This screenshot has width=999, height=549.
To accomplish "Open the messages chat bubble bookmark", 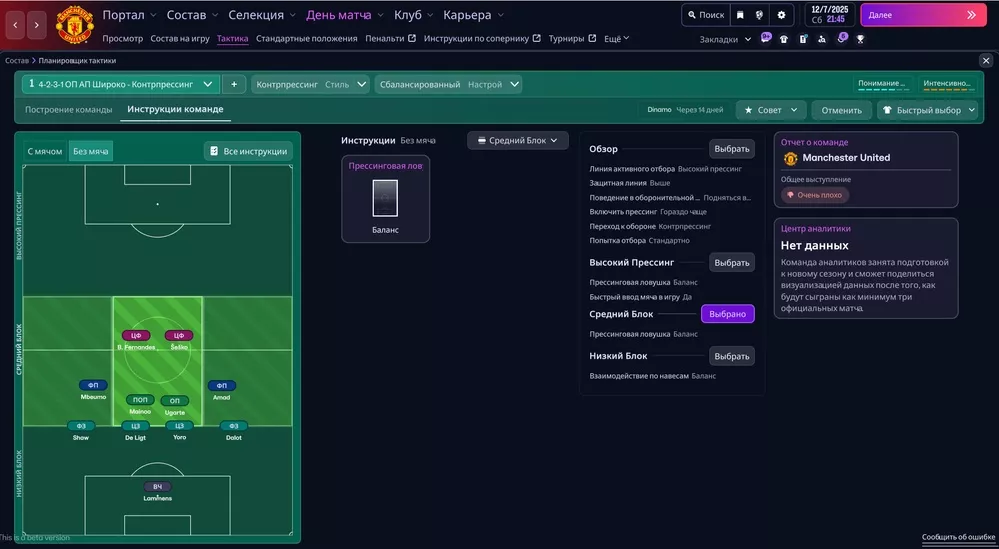I will pyautogui.click(x=766, y=38).
